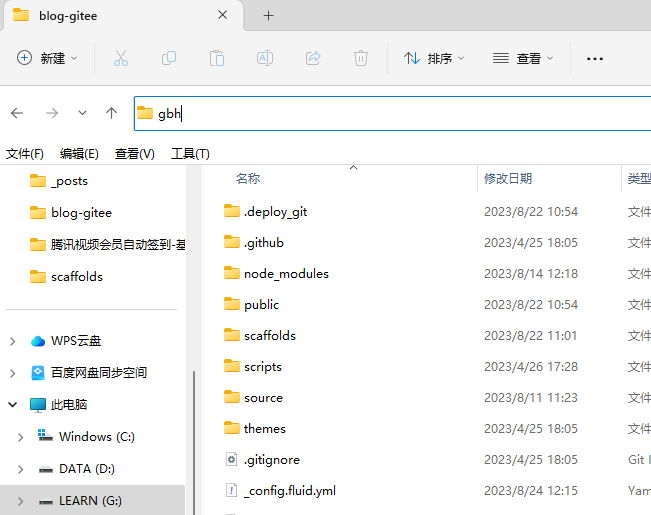651x515 pixels.
Task: Open the 查看(V) menu
Action: [x=135, y=154]
